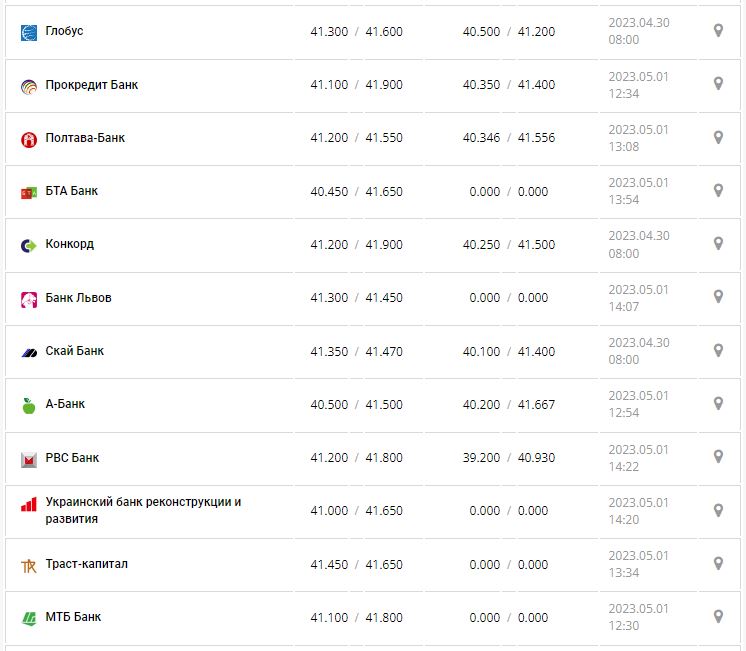Show БТА Банк branch locations pin
The width and height of the screenshot is (746, 651).
[718, 190]
